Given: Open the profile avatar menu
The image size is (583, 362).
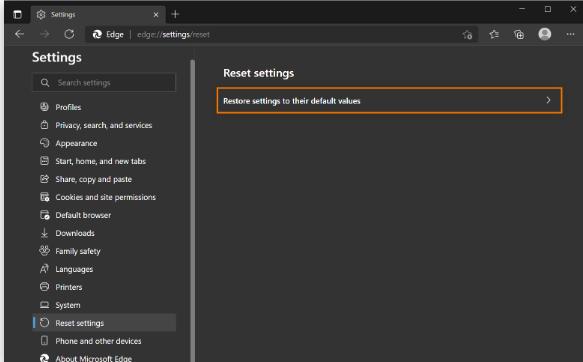Looking at the screenshot, I should (545, 34).
